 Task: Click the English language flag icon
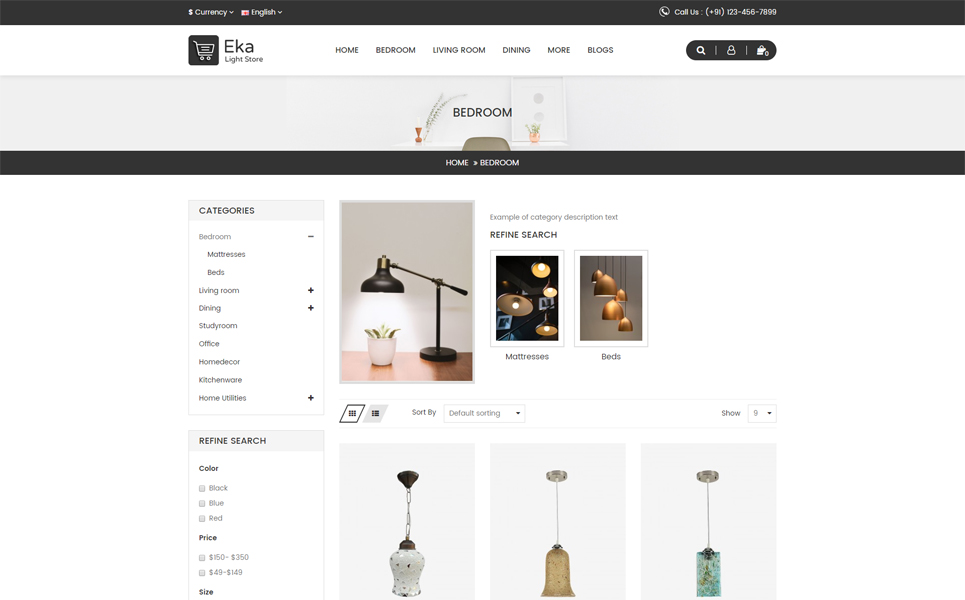[x=245, y=12]
